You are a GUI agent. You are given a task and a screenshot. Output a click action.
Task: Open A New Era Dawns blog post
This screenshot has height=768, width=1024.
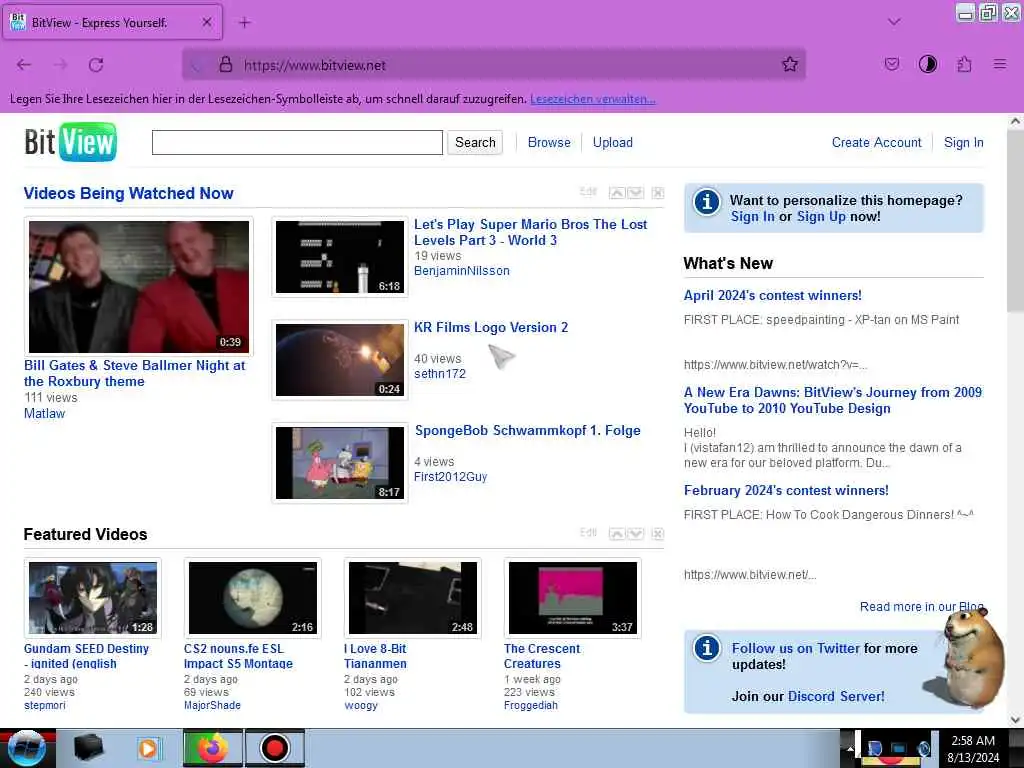[833, 400]
